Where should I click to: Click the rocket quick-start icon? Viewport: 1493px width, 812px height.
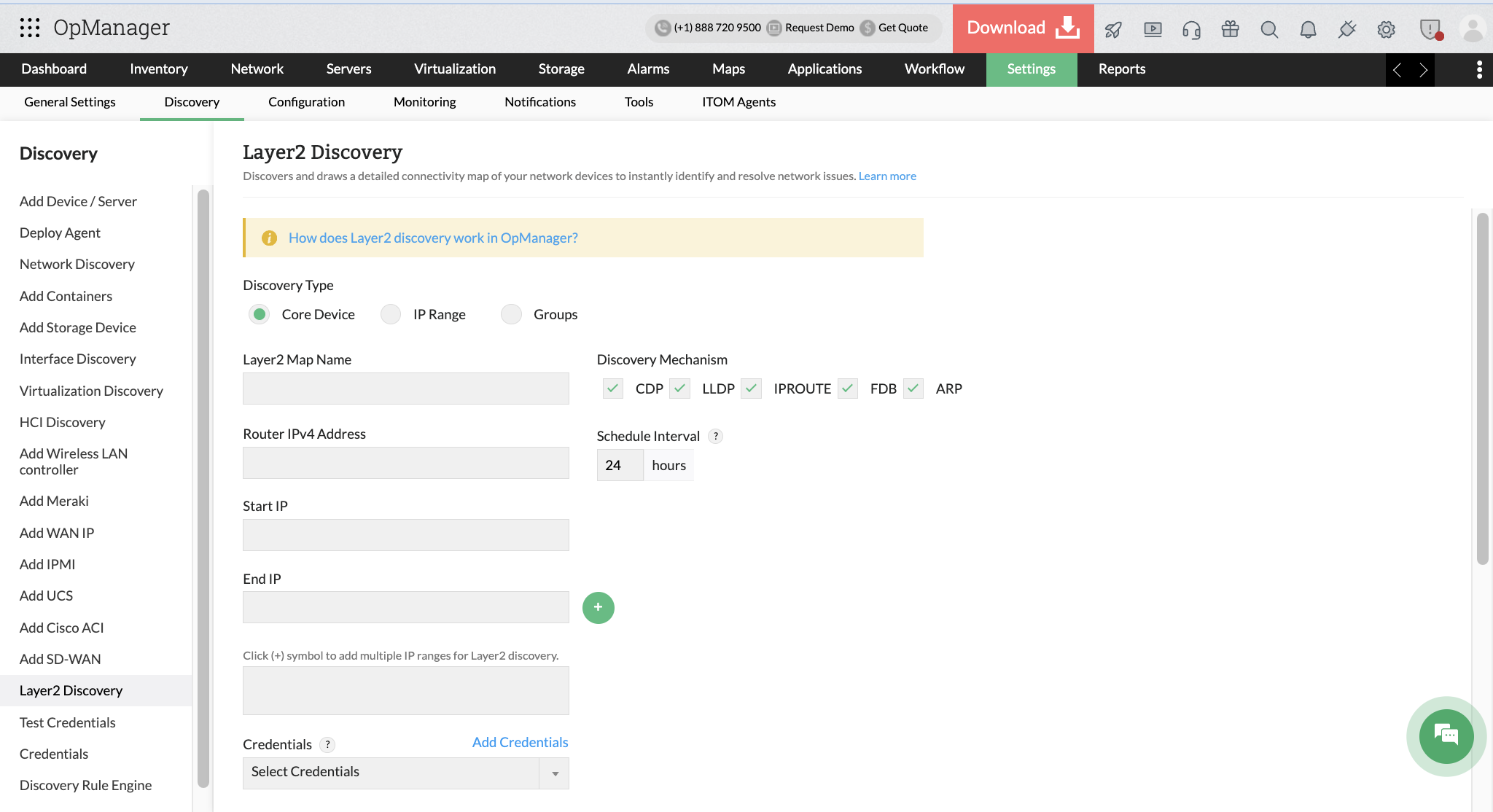click(1113, 29)
